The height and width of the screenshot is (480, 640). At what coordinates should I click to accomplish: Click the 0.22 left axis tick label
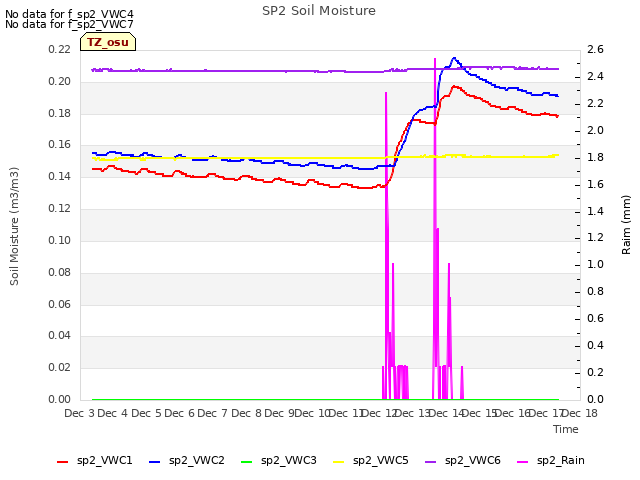tap(60, 49)
